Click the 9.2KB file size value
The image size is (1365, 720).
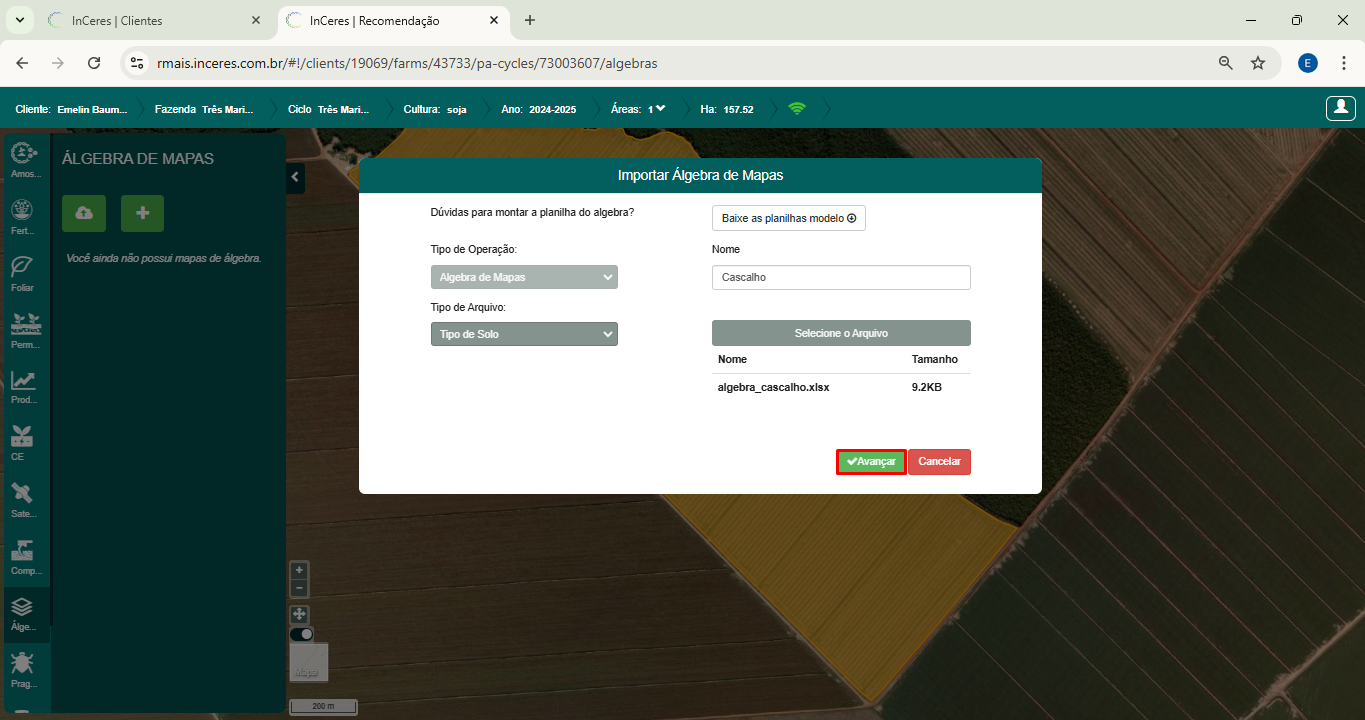926,387
